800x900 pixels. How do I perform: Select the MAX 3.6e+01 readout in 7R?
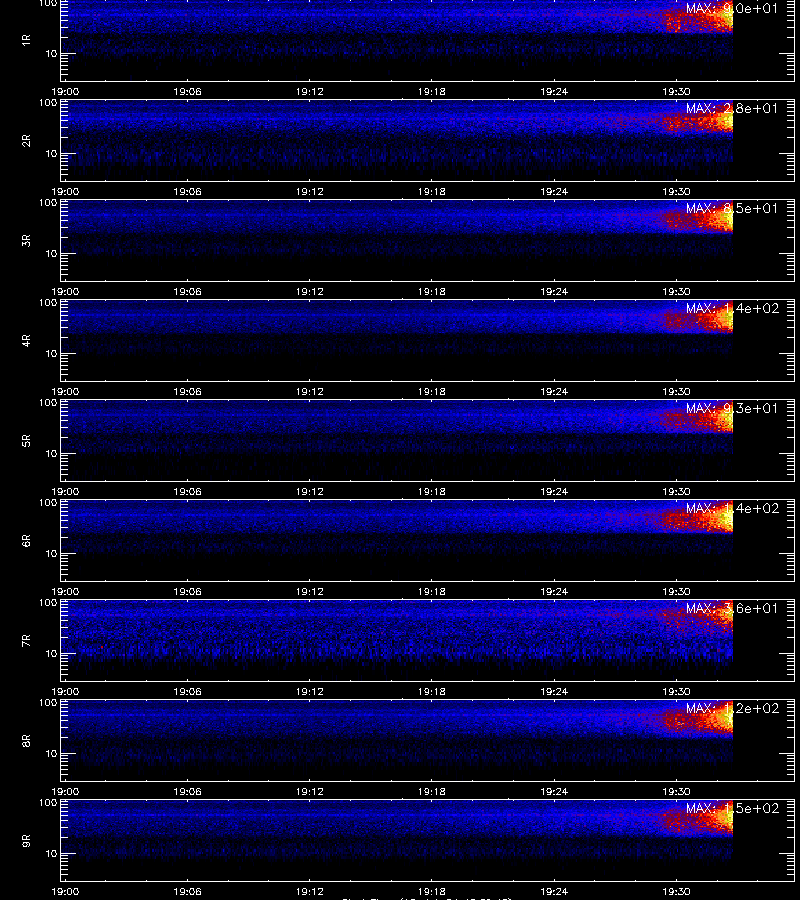pos(732,608)
